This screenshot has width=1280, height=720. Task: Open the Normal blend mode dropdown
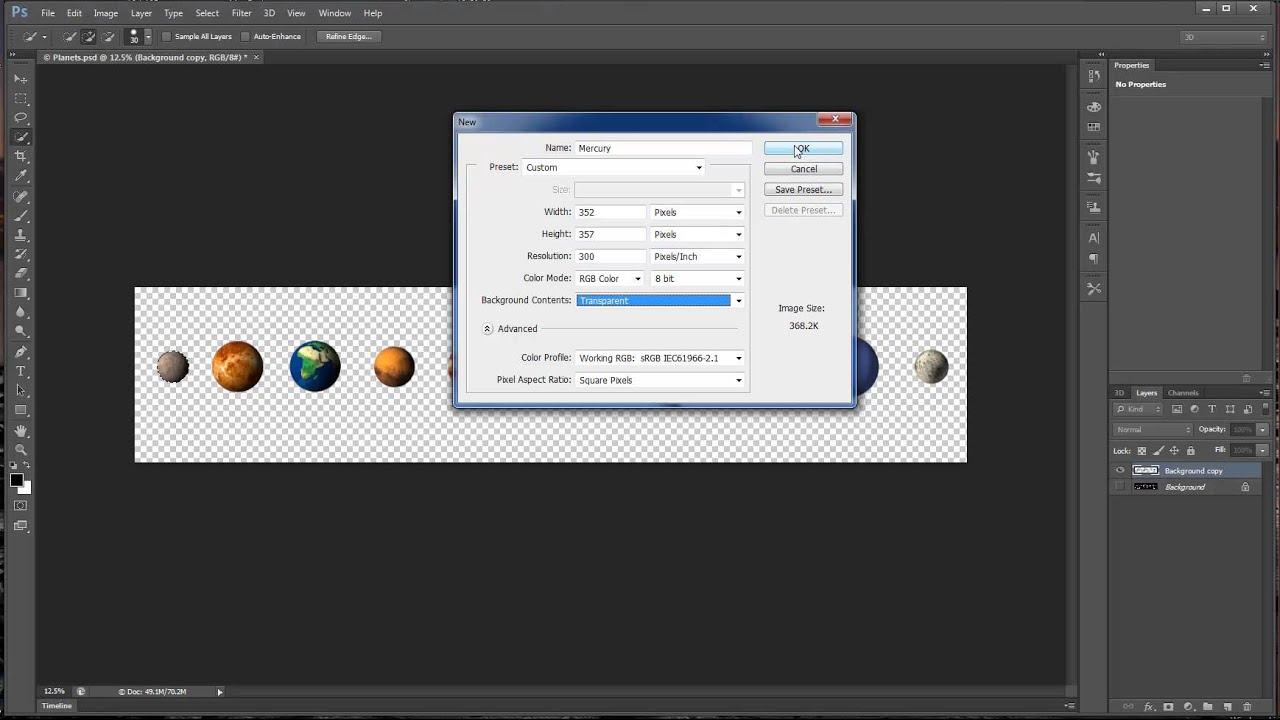tap(1153, 430)
